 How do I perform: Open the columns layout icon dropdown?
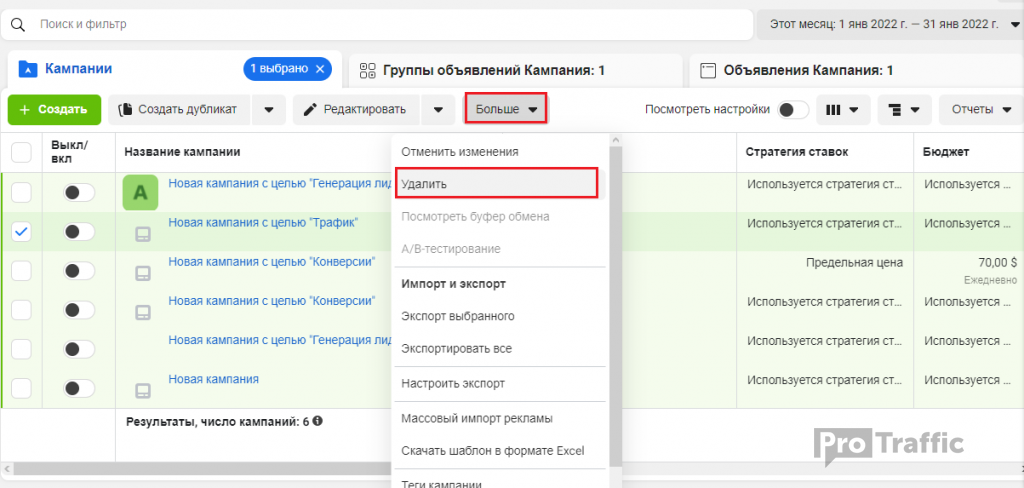[843, 110]
